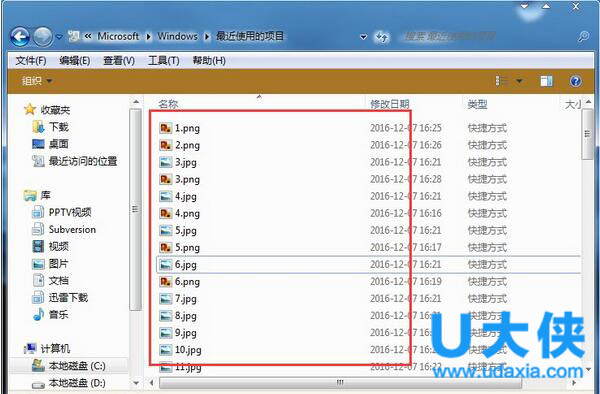Viewport: 600px width, 394px height.
Task: Click the Windows breadcrumb in address bar
Action: coord(178,36)
